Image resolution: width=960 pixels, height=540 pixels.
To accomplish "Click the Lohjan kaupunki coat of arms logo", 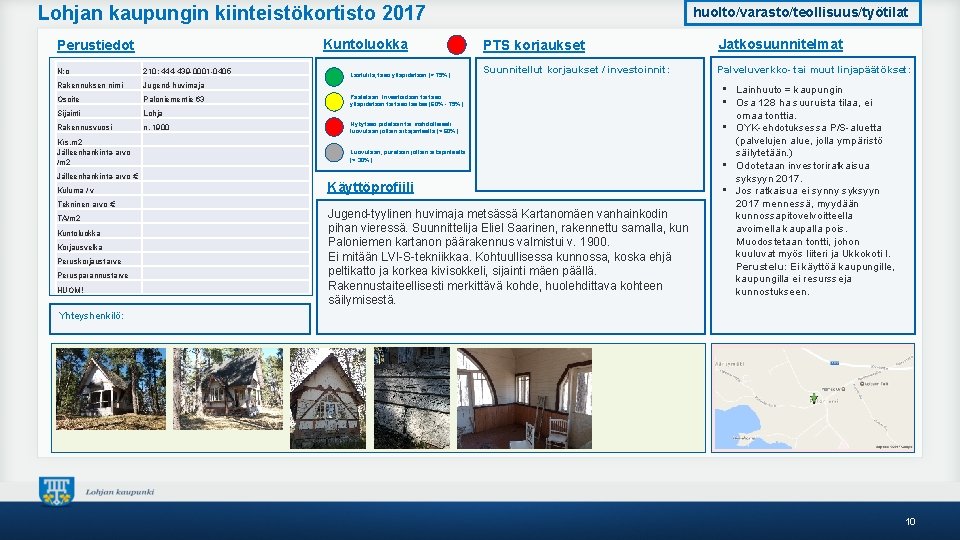I will (56, 491).
